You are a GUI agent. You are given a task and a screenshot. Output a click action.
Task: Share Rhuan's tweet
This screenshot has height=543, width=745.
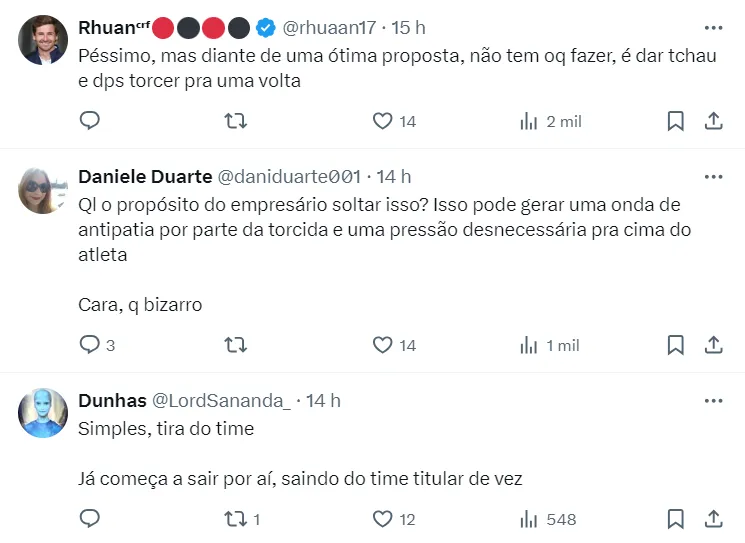(x=714, y=121)
